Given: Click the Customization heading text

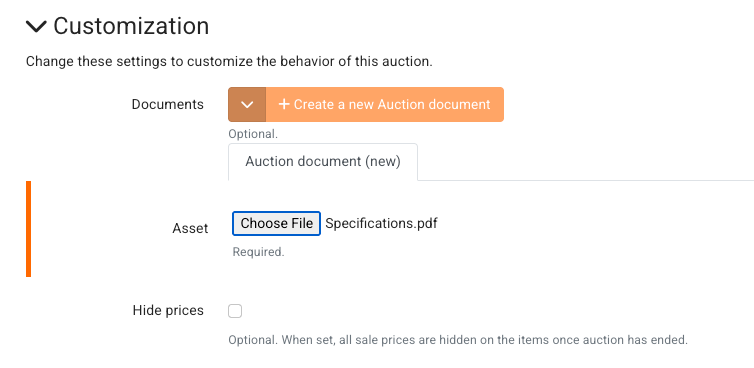Looking at the screenshot, I should coord(131,26).
